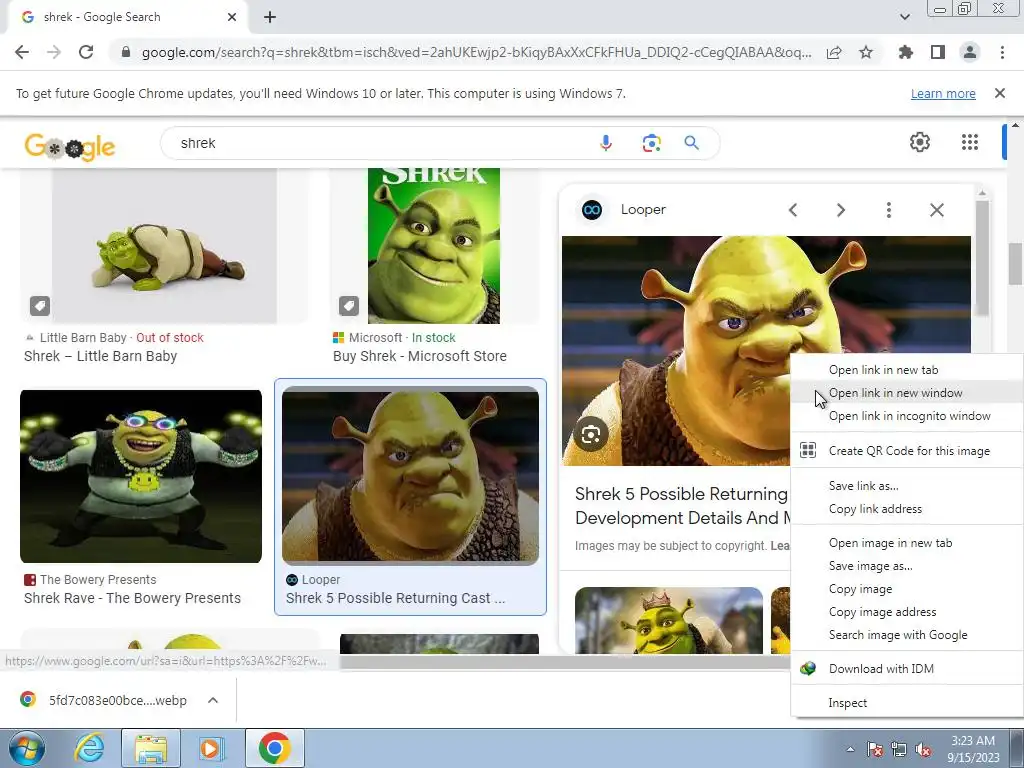Open Windows Explorer folder in taskbar
The height and width of the screenshot is (768, 1024).
pos(151,748)
